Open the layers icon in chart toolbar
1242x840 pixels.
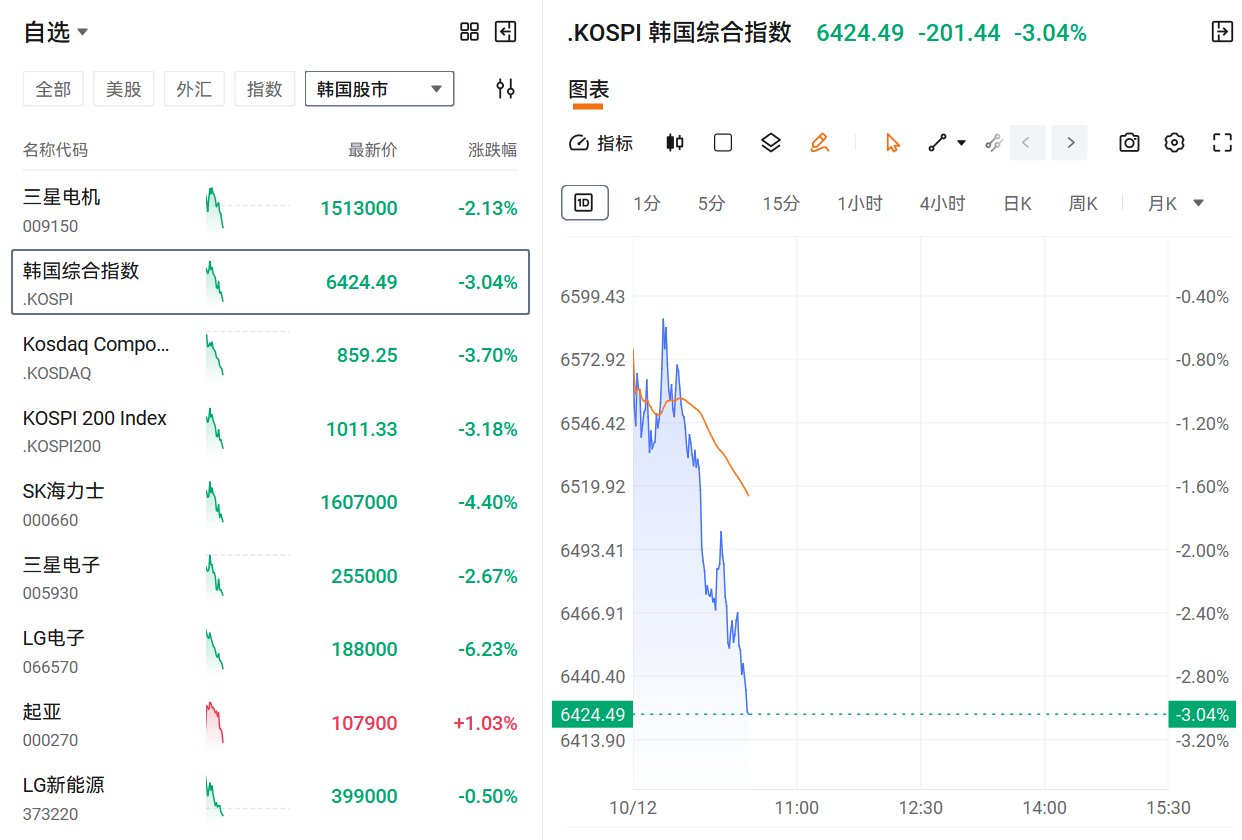770,143
